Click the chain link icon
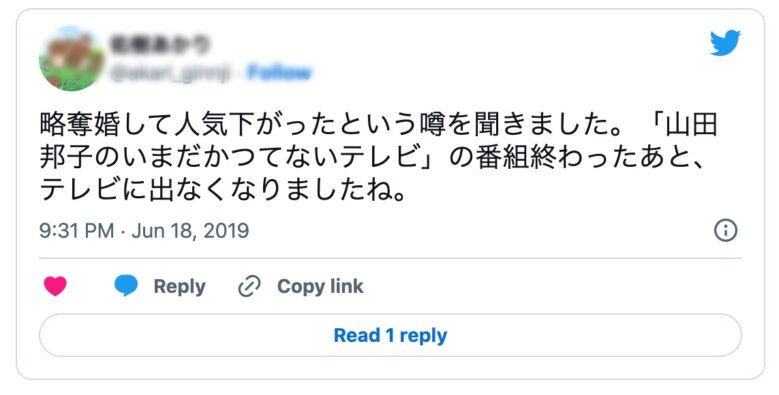Viewport: 779px width, 395px height. click(249, 287)
